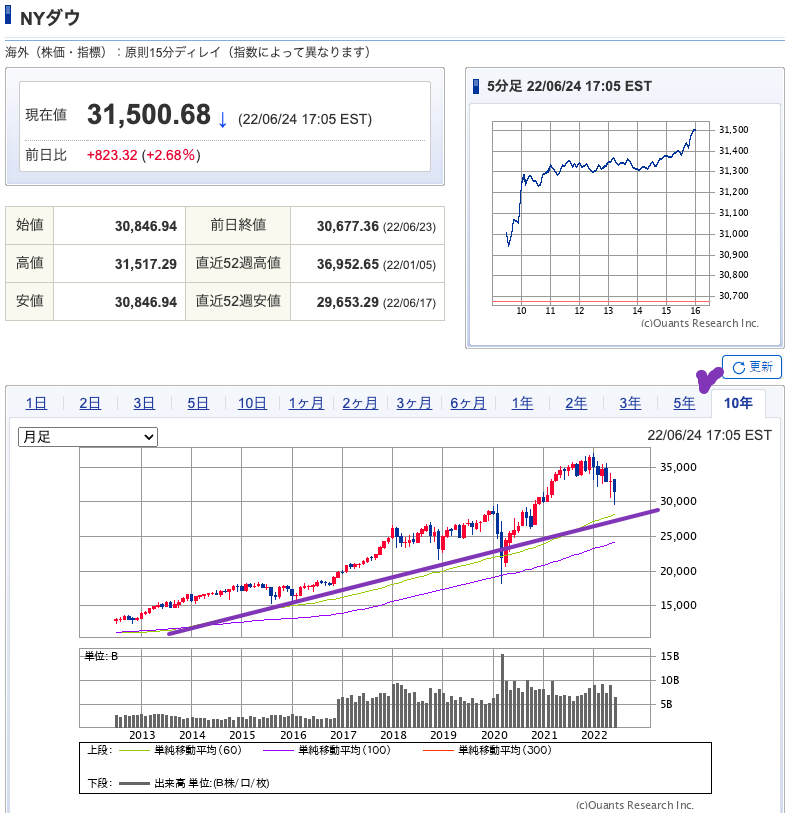Choose the 3ヶ月 range link

click(414, 403)
